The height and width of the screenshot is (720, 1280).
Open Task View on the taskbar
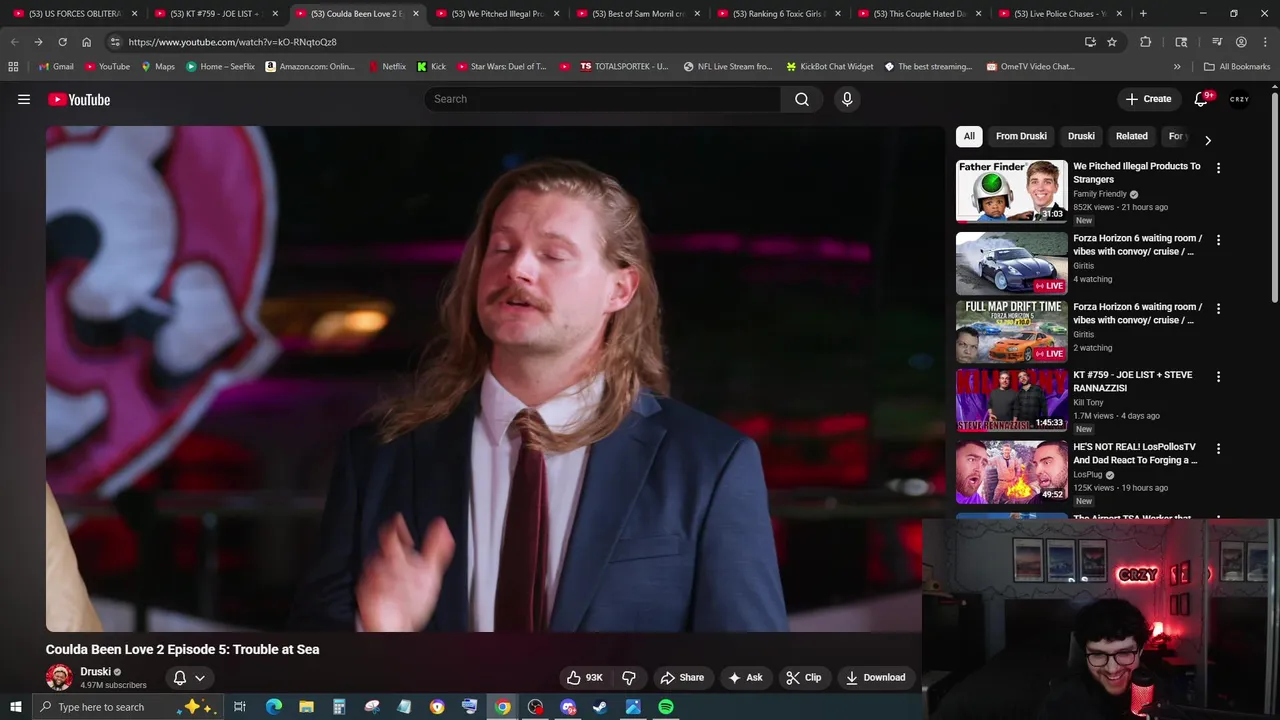pyautogui.click(x=240, y=707)
